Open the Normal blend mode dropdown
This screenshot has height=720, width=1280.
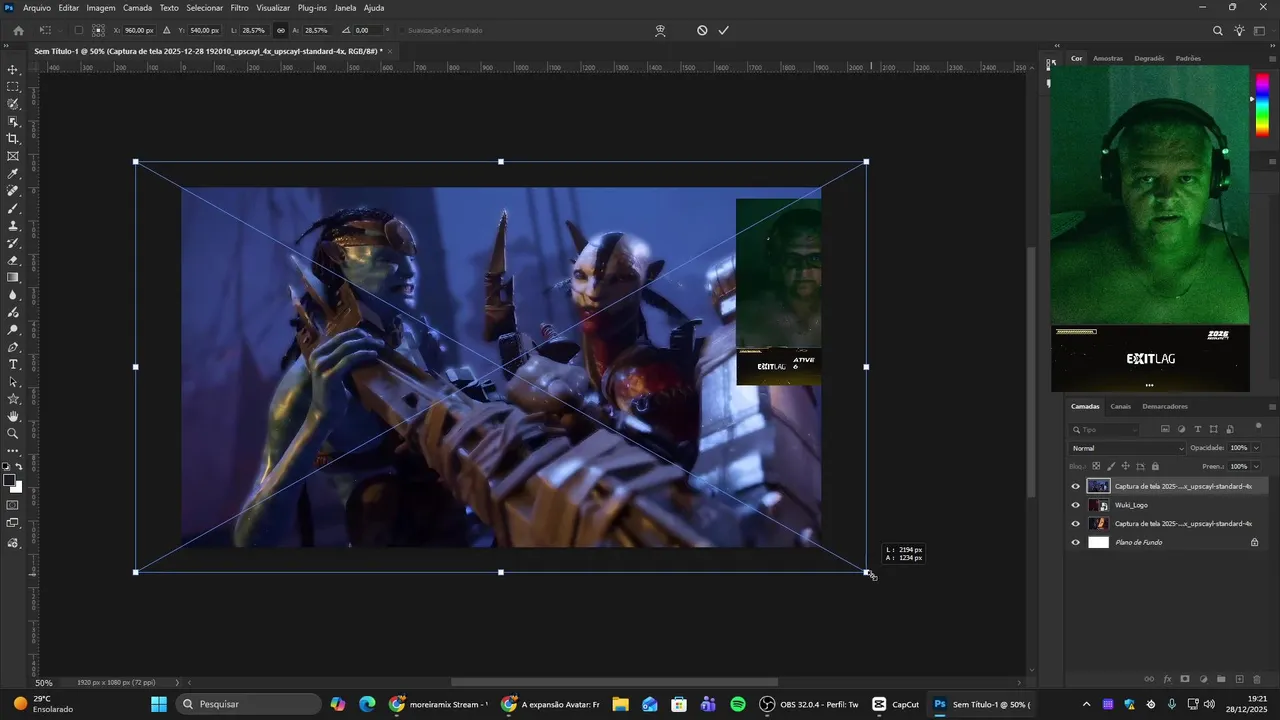[1127, 448]
